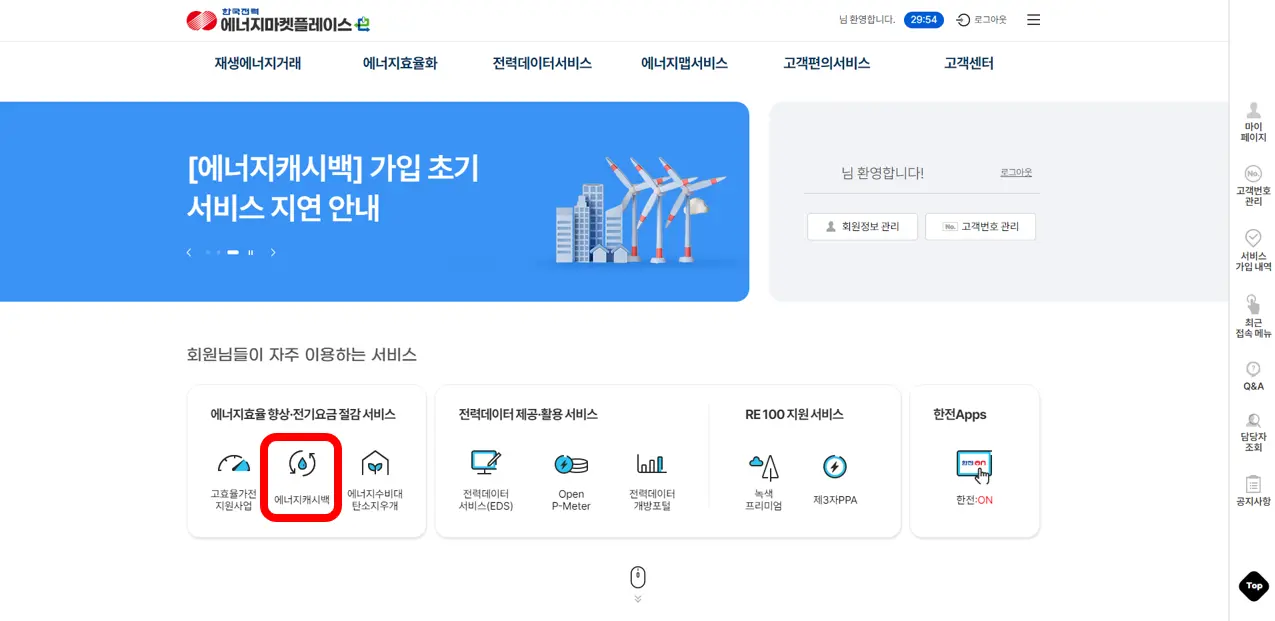1275x621 pixels.
Task: Open 공지사항 from the right sidebar
Action: point(1253,492)
